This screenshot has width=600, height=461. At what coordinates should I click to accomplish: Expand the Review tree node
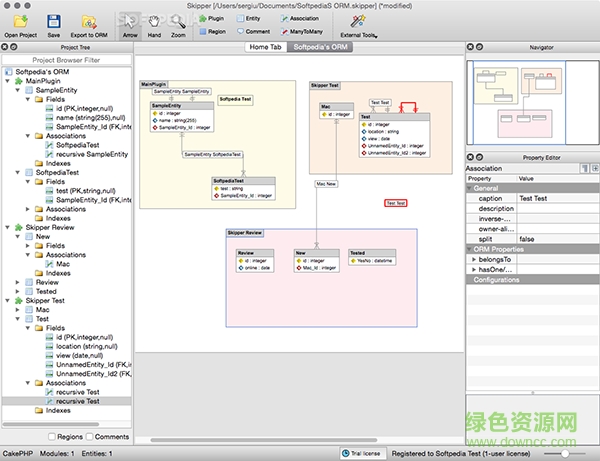pyautogui.click(x=18, y=282)
